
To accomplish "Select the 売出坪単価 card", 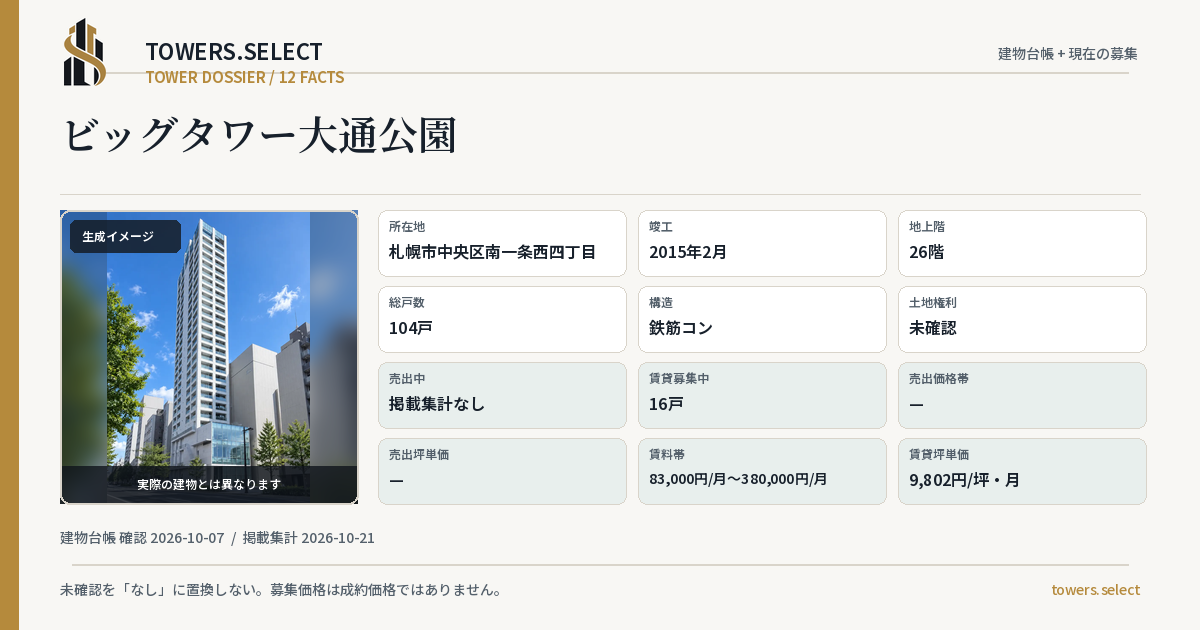I will pos(502,471).
